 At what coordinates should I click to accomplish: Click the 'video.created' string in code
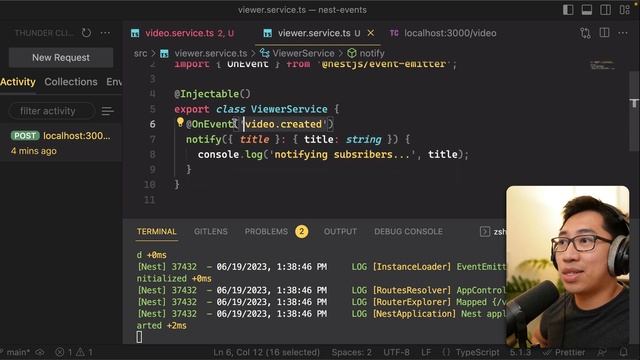coord(284,124)
